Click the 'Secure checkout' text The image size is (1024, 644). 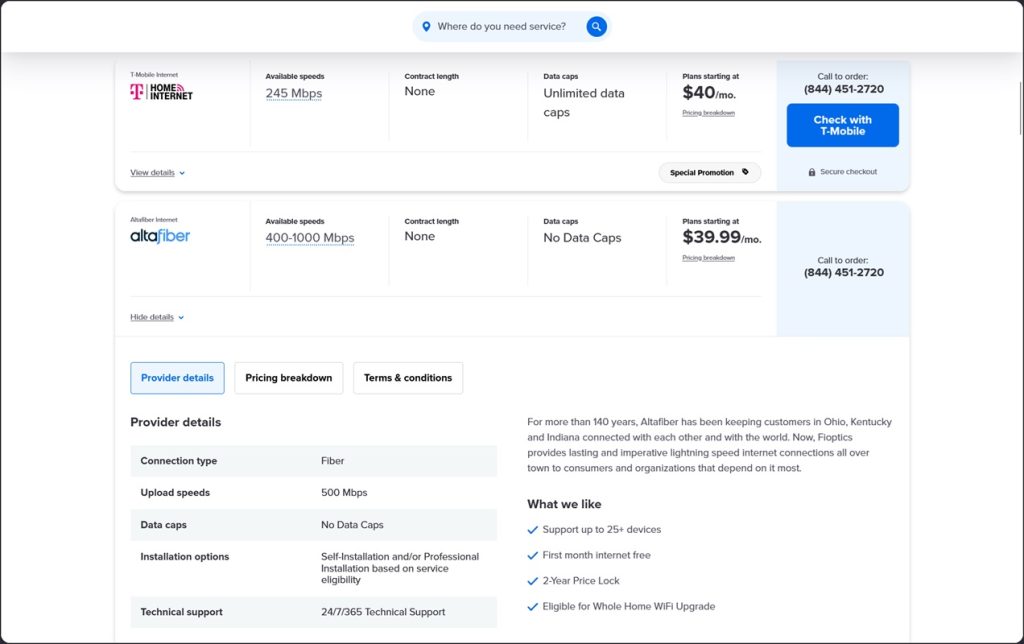click(x=848, y=172)
